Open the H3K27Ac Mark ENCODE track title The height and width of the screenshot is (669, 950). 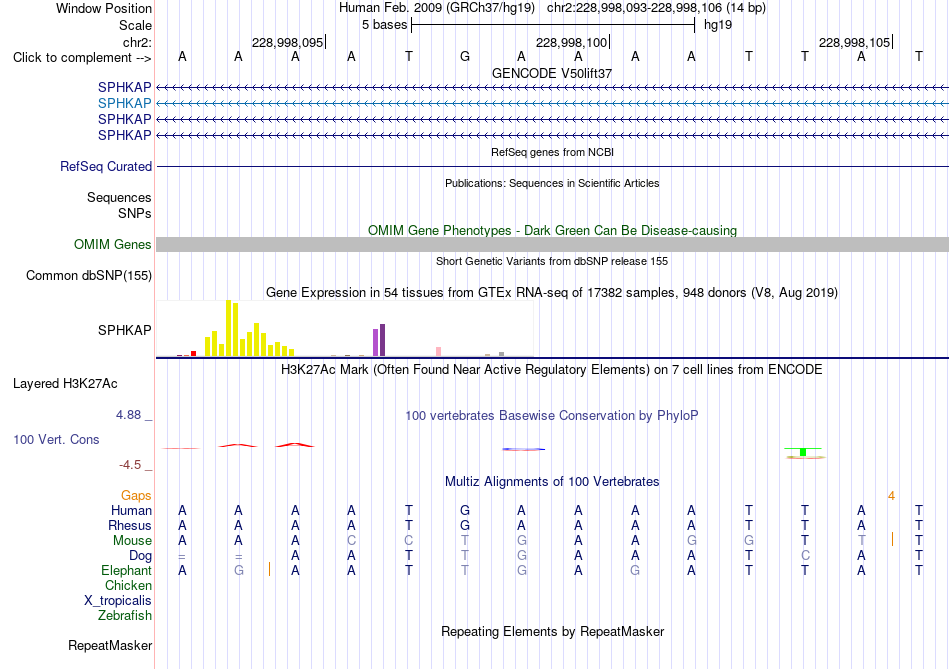(552, 370)
